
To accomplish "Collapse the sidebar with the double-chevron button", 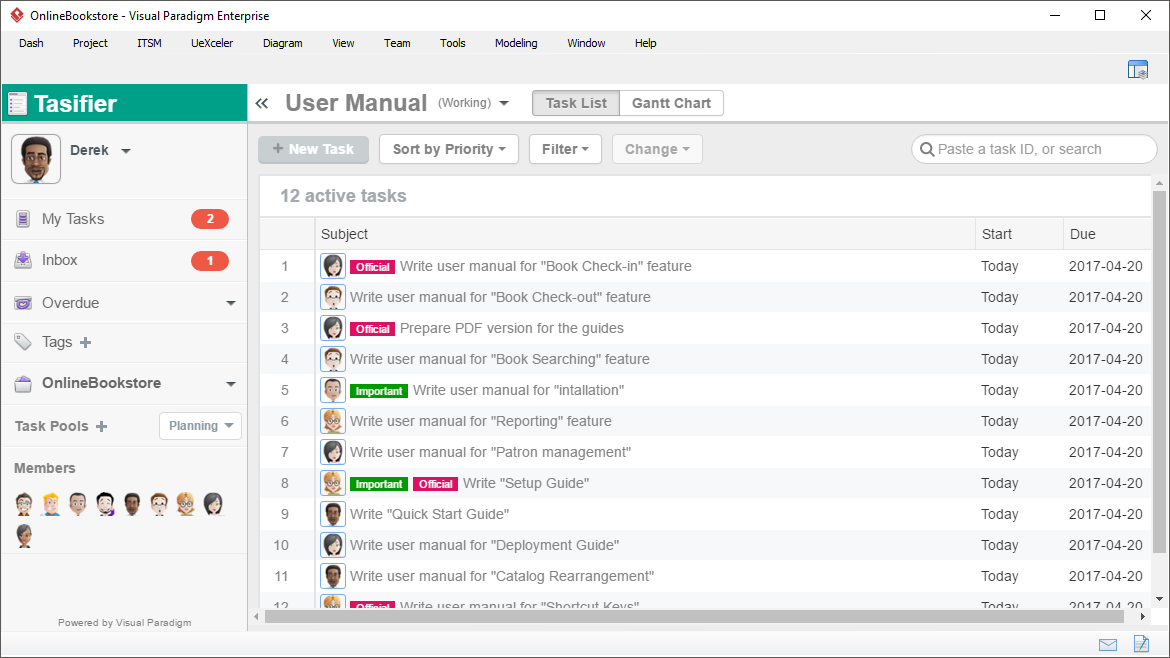I will [x=261, y=102].
